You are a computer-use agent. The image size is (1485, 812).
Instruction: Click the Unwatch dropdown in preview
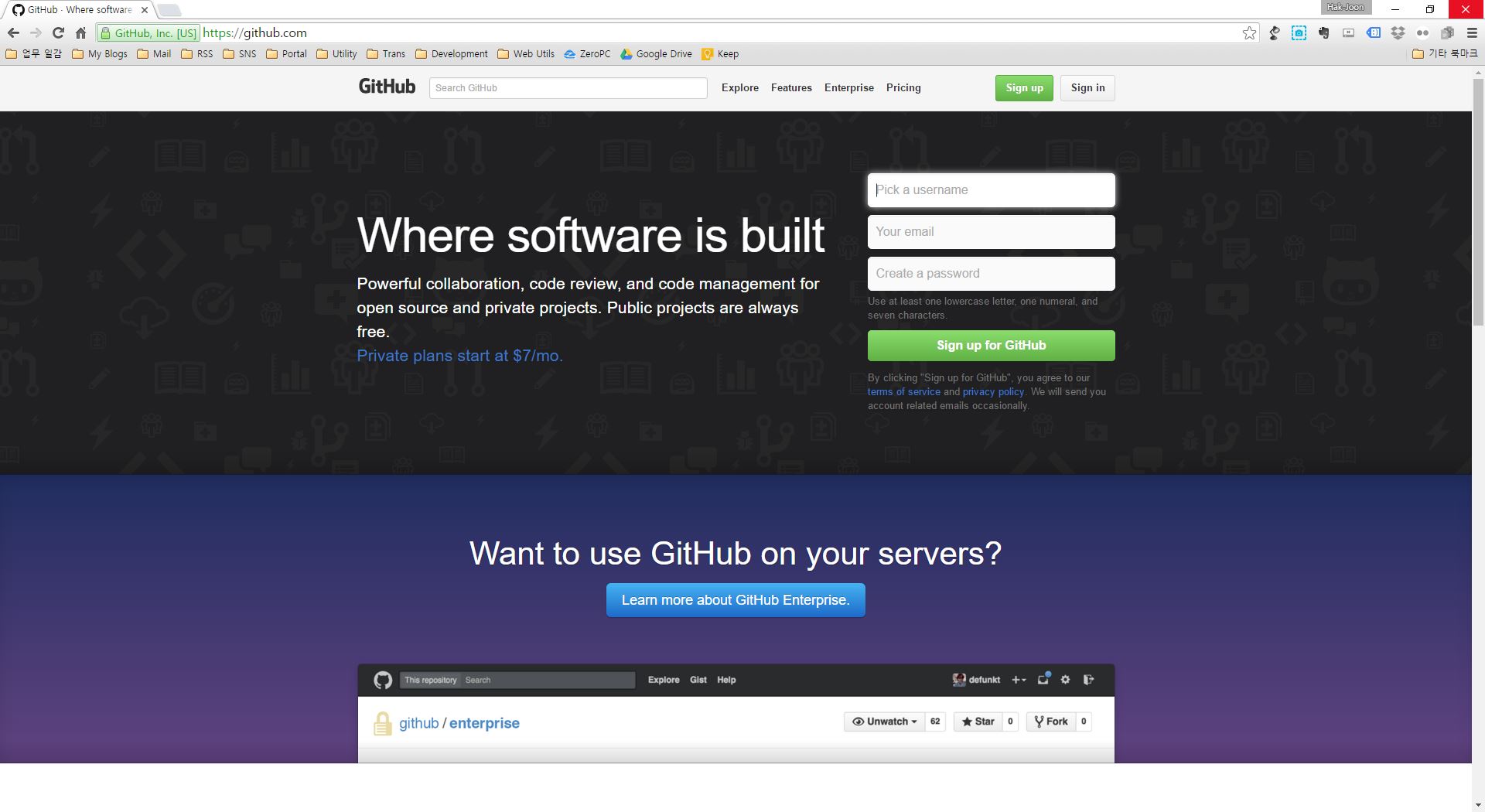coord(884,722)
